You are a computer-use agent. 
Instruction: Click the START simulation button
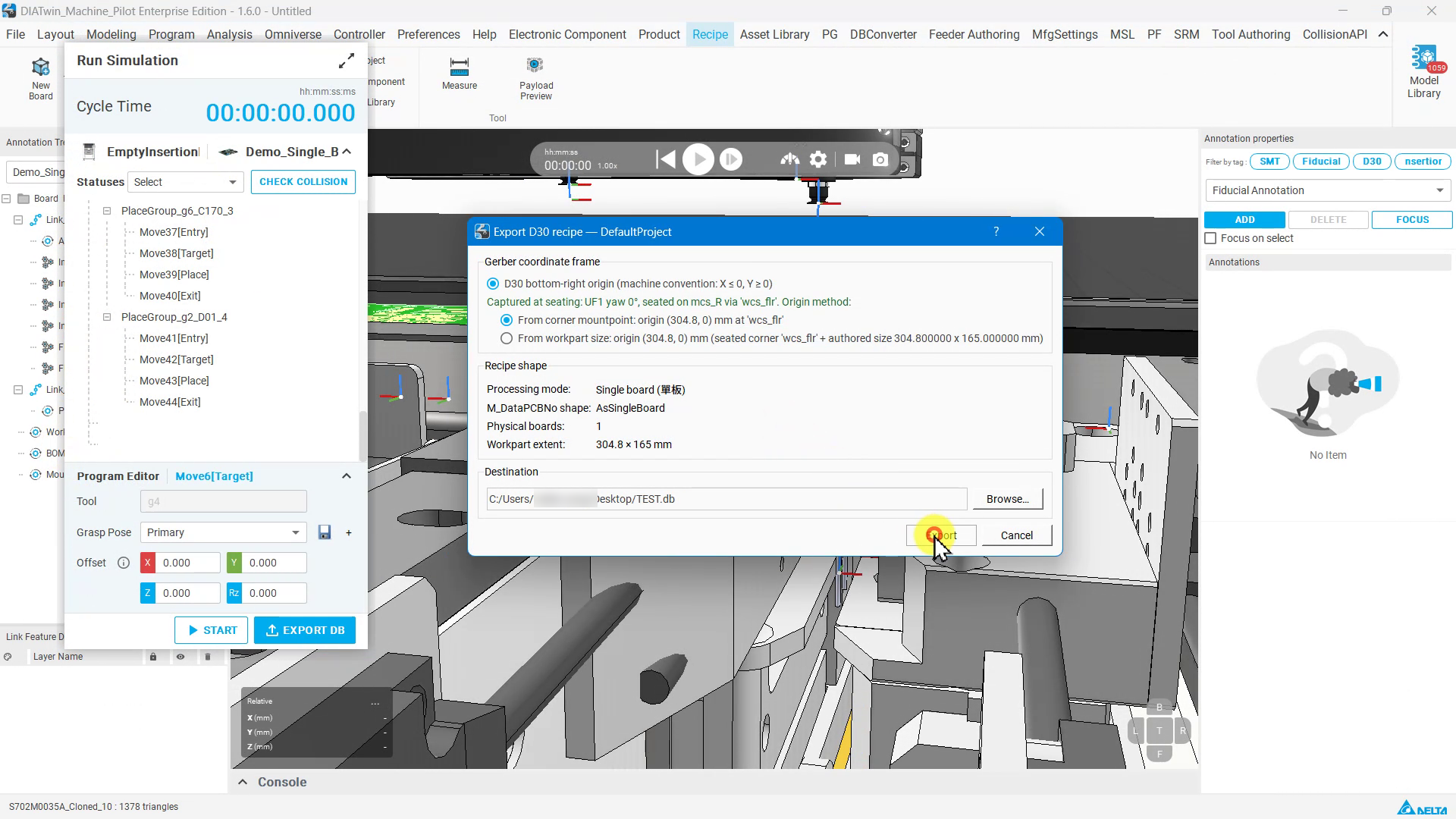pyautogui.click(x=212, y=630)
